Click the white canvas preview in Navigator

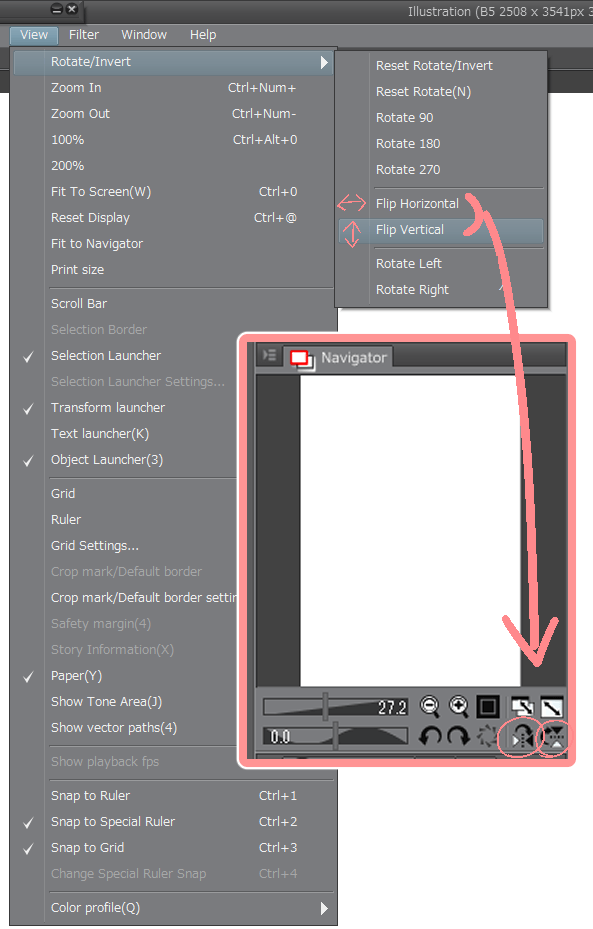[x=410, y=531]
